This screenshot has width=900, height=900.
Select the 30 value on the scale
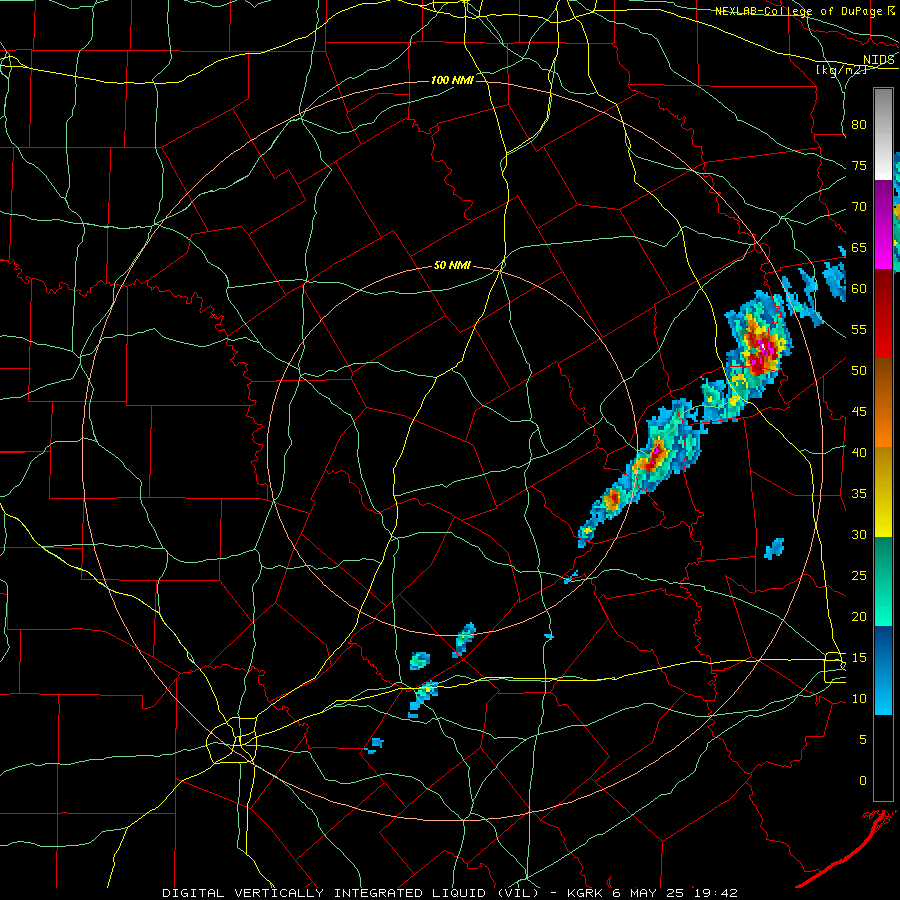[x=859, y=535]
